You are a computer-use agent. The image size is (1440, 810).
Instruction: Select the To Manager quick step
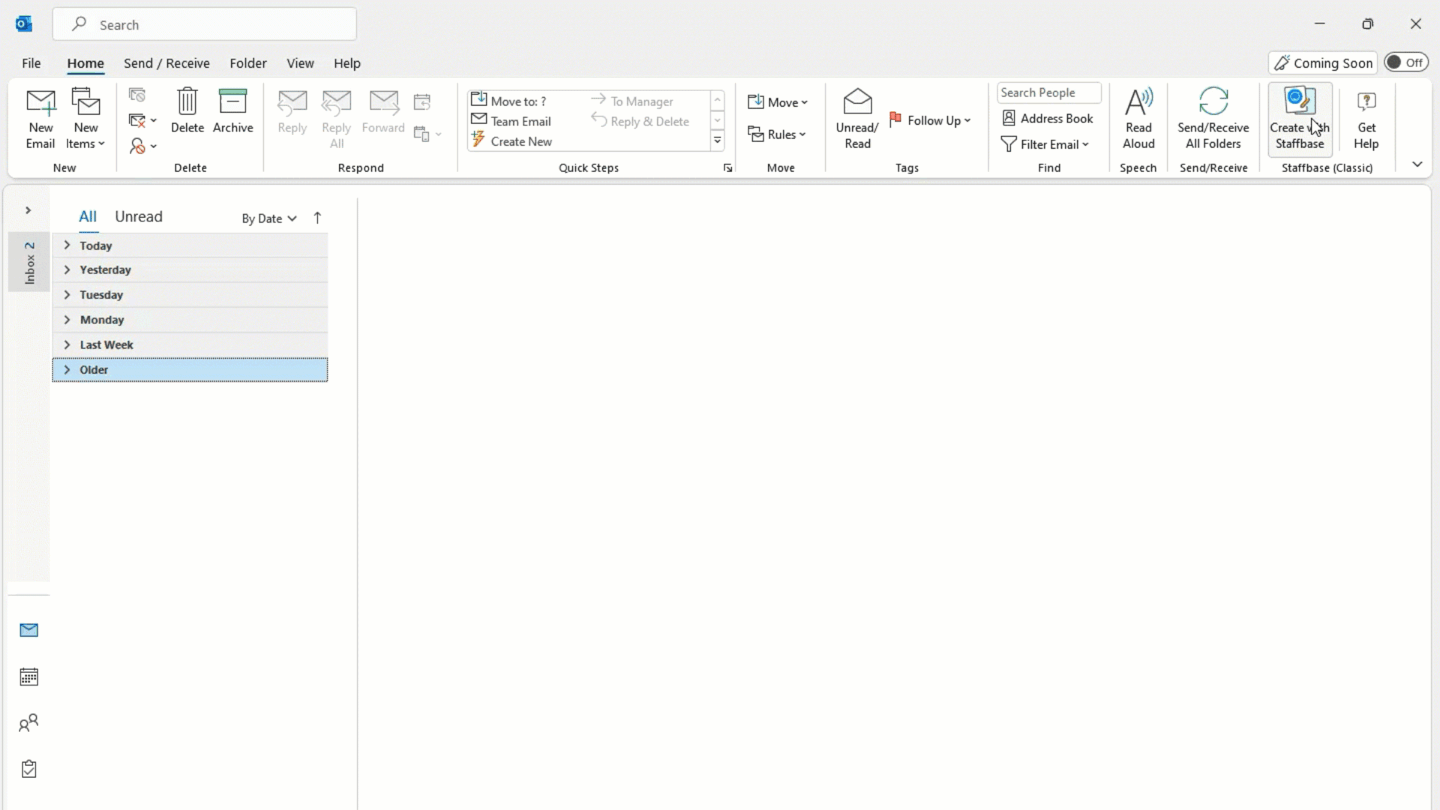(x=632, y=101)
